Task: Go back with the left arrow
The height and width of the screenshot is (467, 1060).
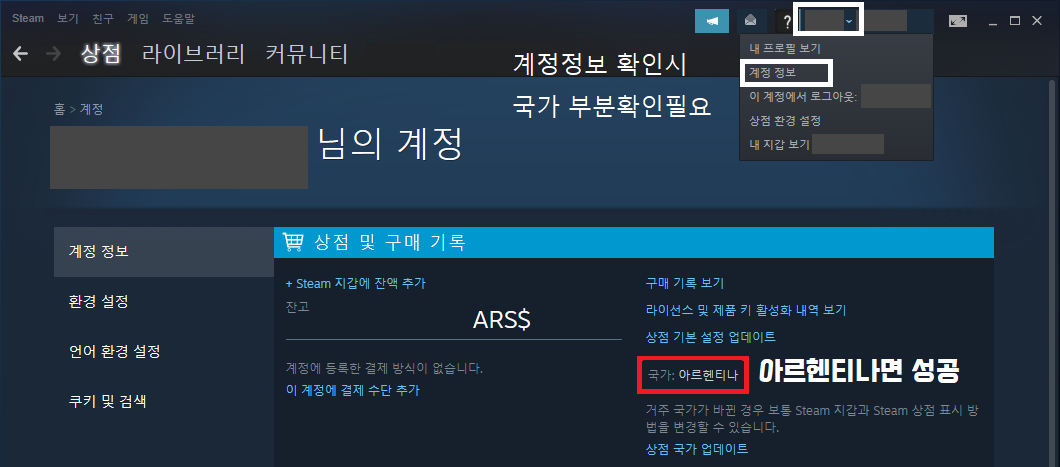Action: coord(20,53)
